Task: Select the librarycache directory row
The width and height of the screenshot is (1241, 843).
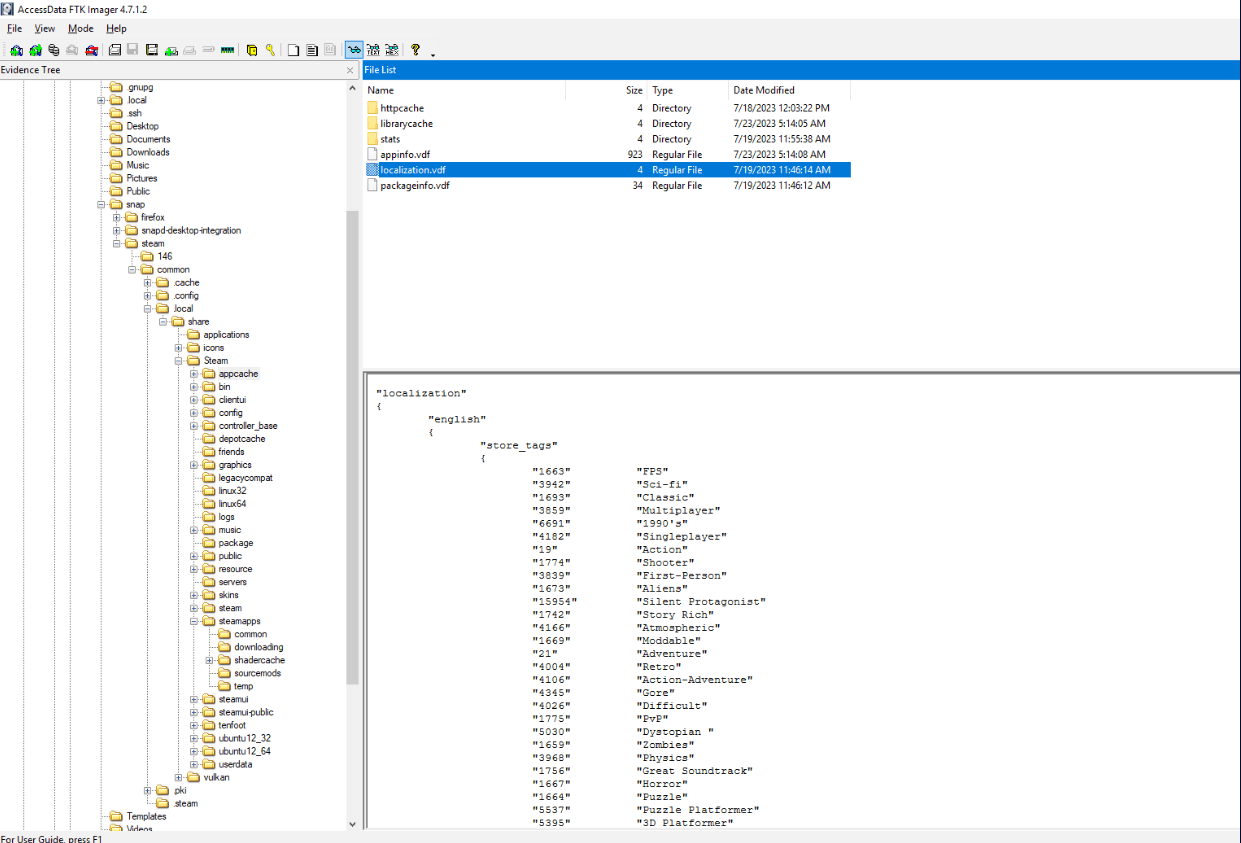Action: [x=606, y=123]
